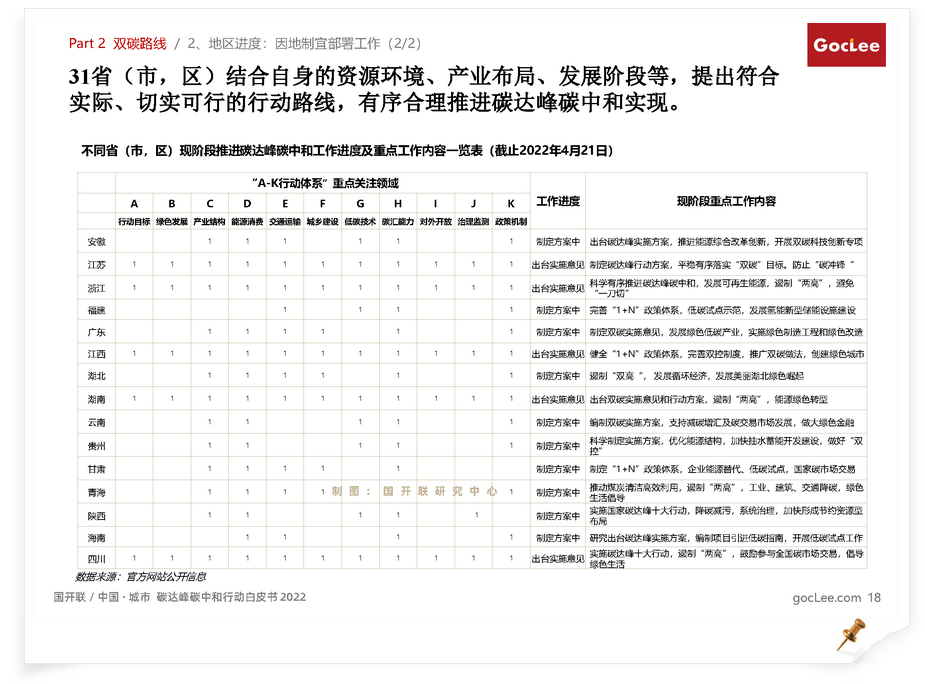Screen dimensions: 925x684
Task: Click the '制图：国开联研究中心' watermark text
Action: (x=414, y=492)
